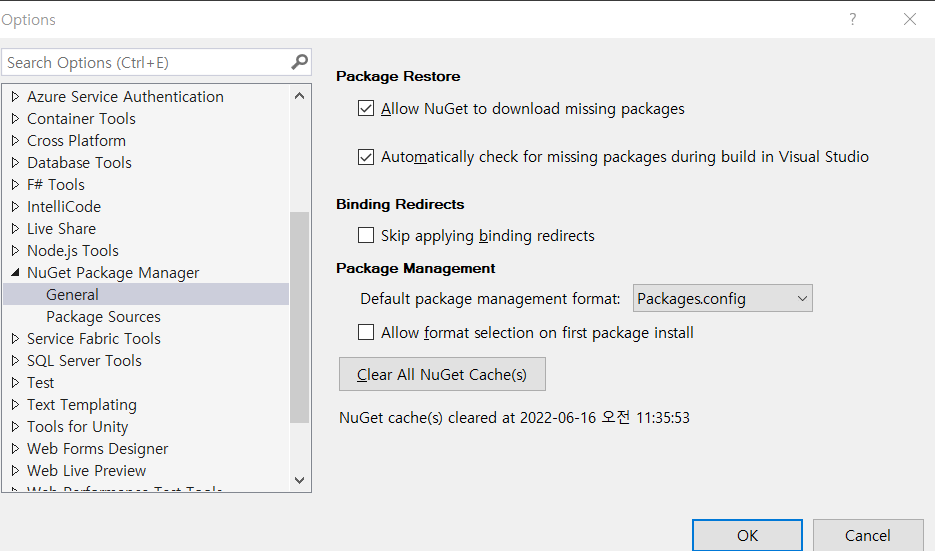Image resolution: width=935 pixels, height=551 pixels.
Task: Select NuGet Package Manager tree item
Action: pyautogui.click(x=113, y=273)
